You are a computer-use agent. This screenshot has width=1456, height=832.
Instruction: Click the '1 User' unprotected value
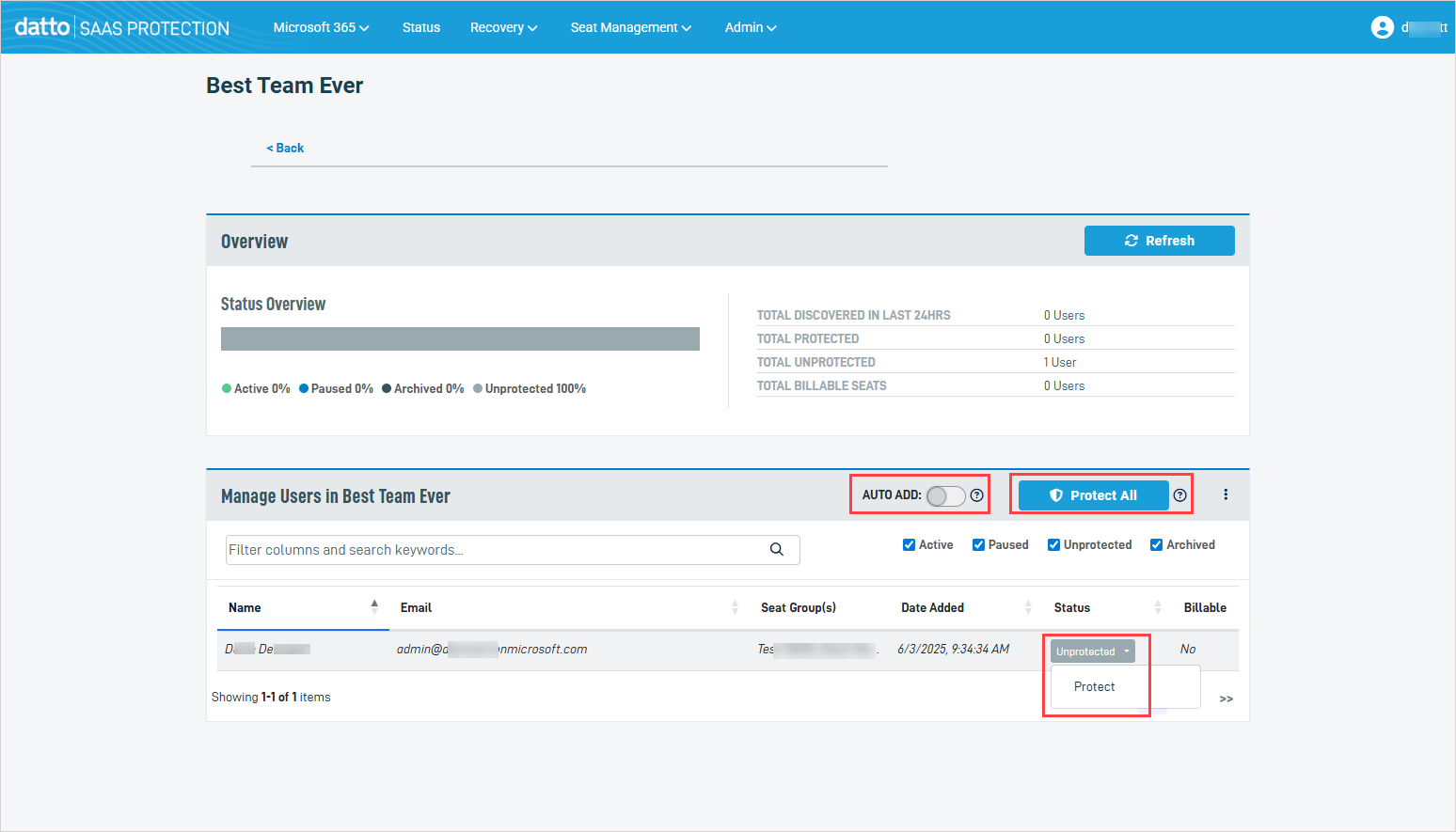pyautogui.click(x=1060, y=362)
